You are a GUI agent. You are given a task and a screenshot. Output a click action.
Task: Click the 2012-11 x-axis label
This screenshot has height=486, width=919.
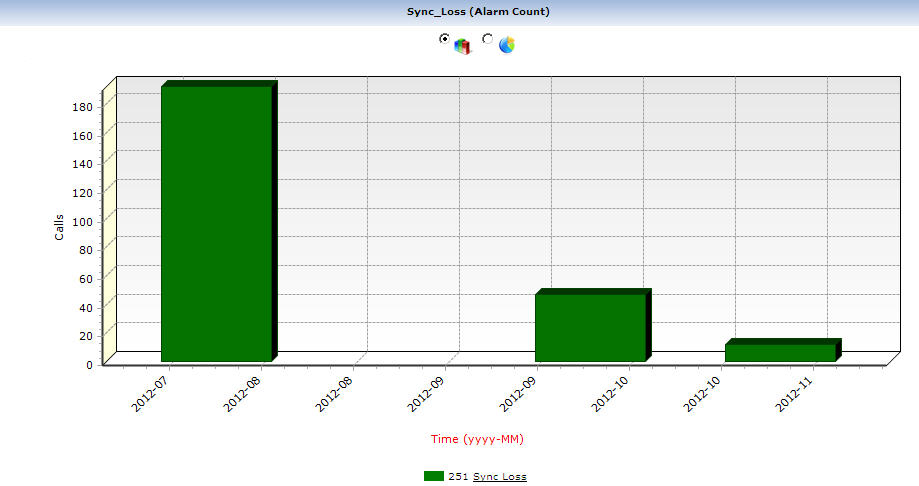(795, 394)
